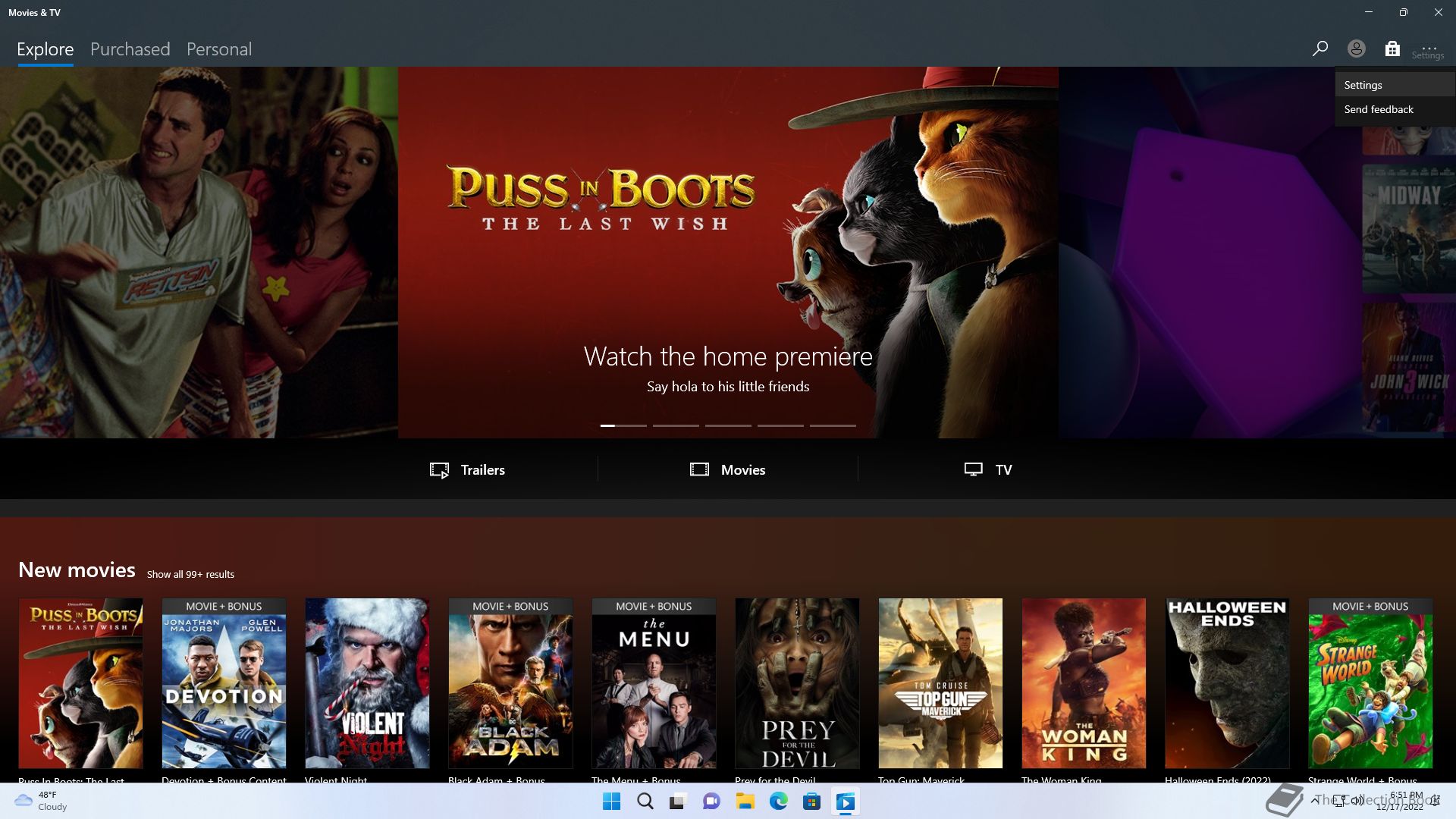Open the Movies section
Viewport: 1456px width, 819px height.
click(727, 469)
